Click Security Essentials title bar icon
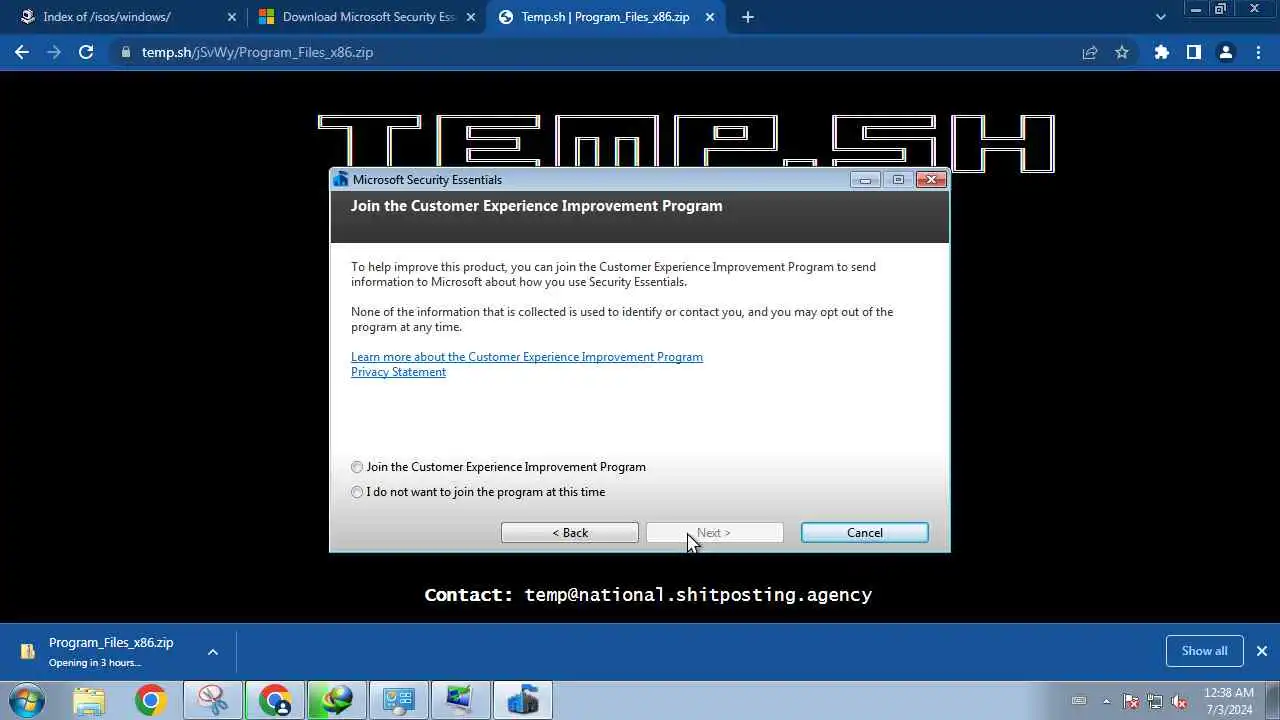Viewport: 1280px width, 720px height. click(341, 180)
